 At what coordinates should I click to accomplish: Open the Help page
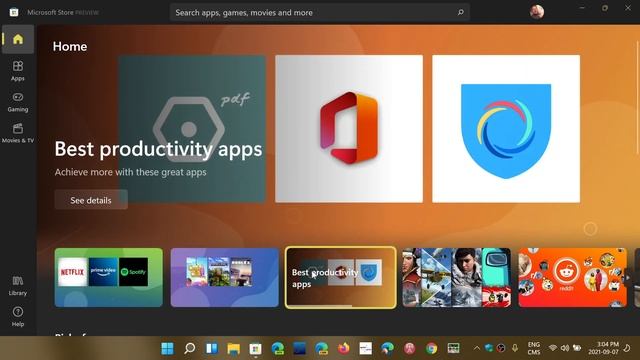pos(18,317)
